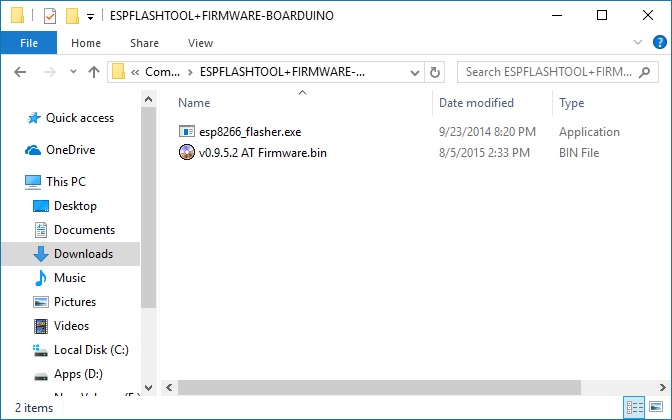Open Pictures folder in sidebar

[75, 302]
